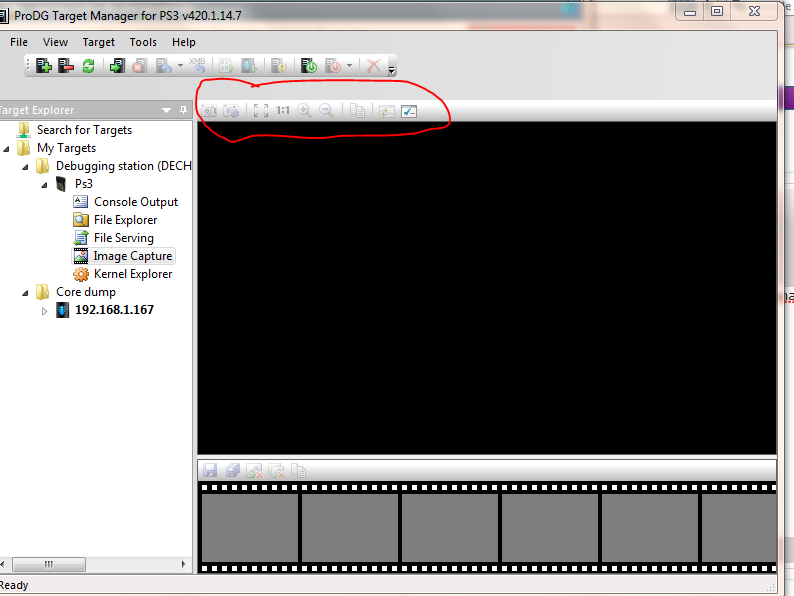Screen dimensions: 794x596
Task: Open Console Output in the tree
Action: pos(136,202)
